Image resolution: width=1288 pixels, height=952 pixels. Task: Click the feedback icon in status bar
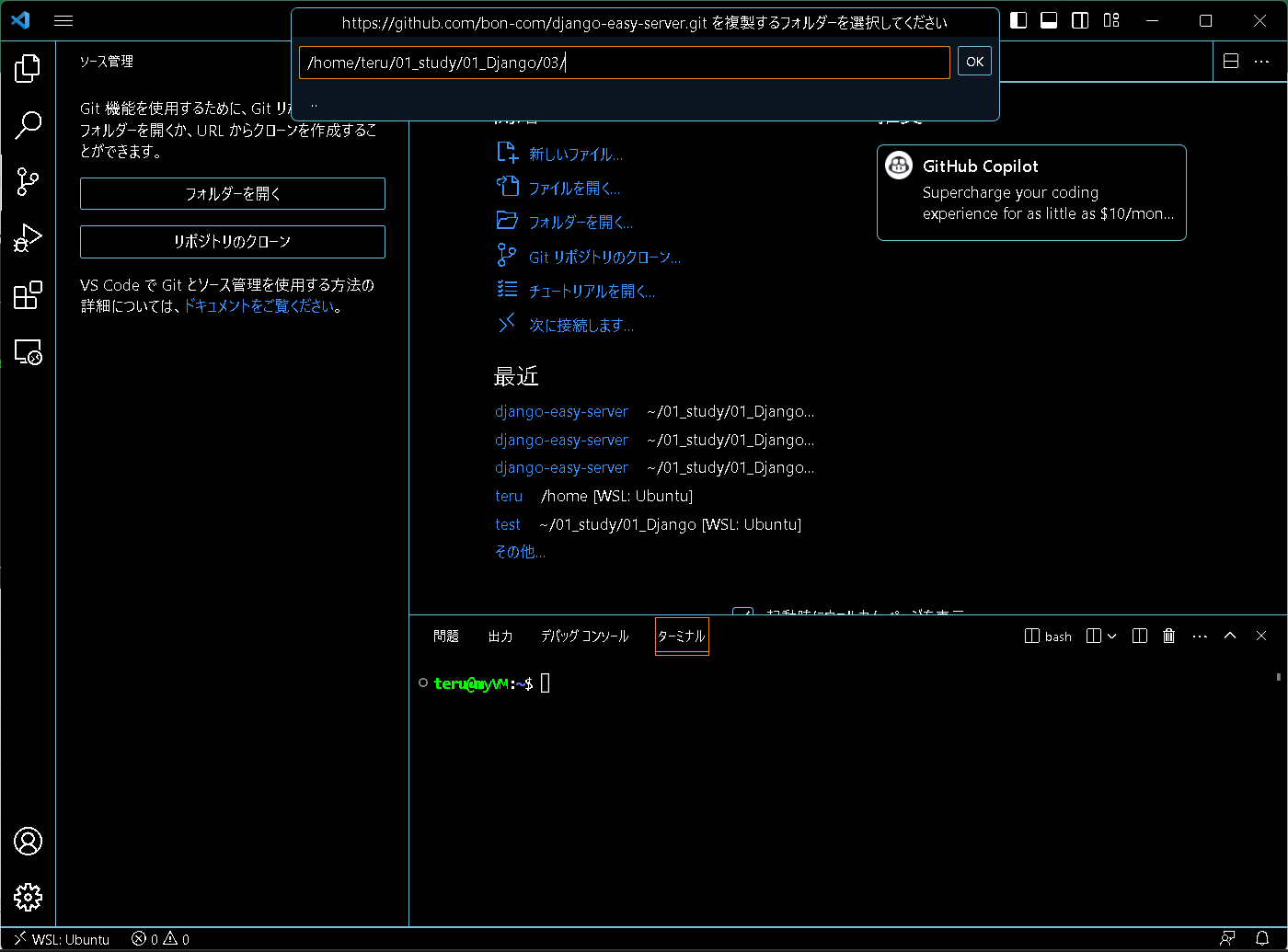pyautogui.click(x=1227, y=939)
